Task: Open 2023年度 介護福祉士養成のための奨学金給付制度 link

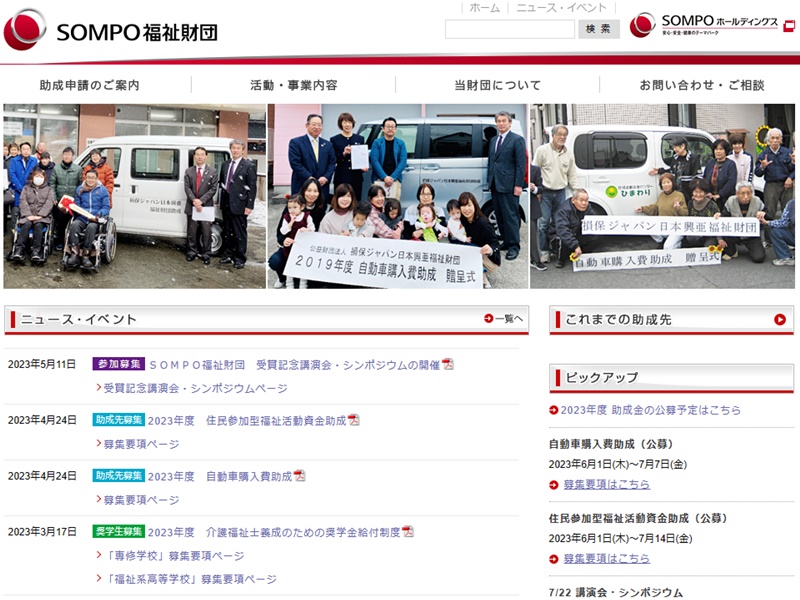Action: tap(274, 532)
